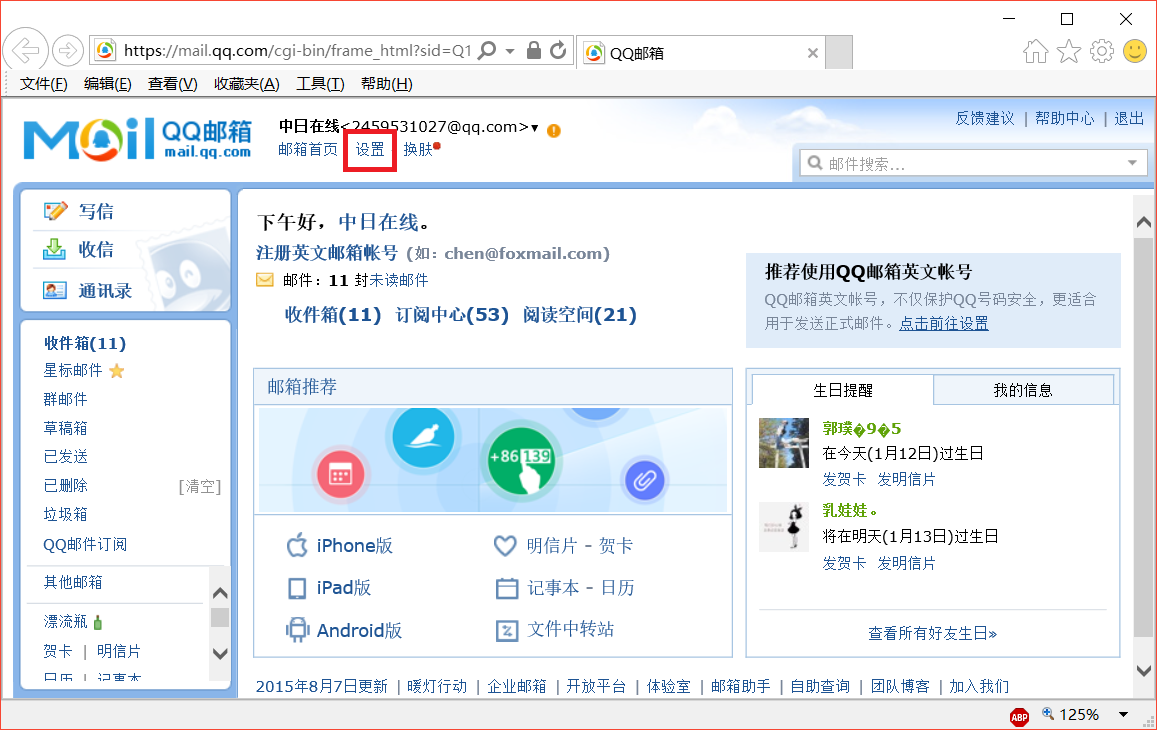Open the browser Tools gear icon
Screen dimensions: 1157x730
tap(1102, 51)
